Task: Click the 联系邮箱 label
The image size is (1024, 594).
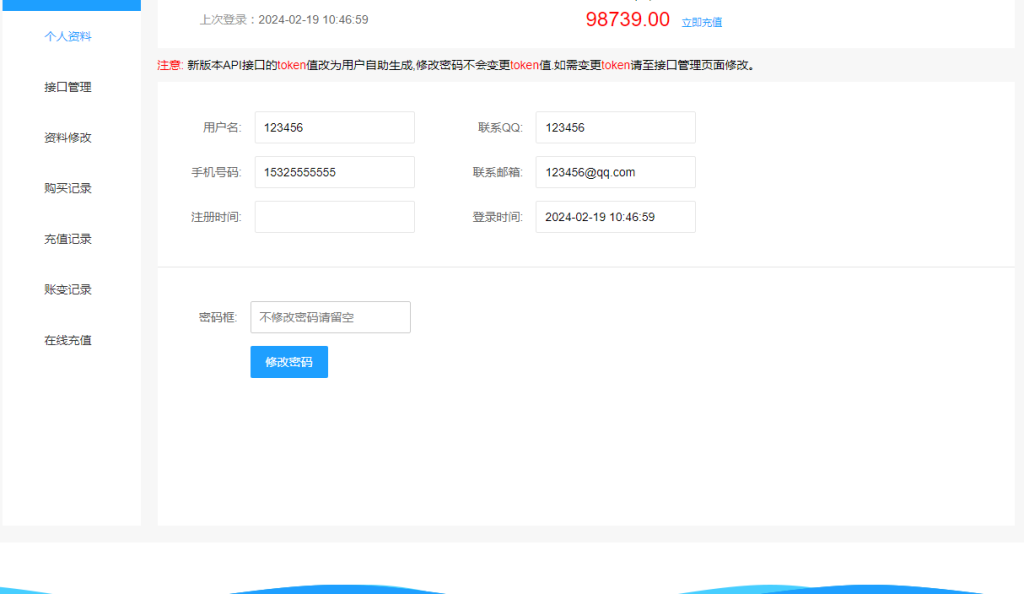Action: [x=498, y=172]
